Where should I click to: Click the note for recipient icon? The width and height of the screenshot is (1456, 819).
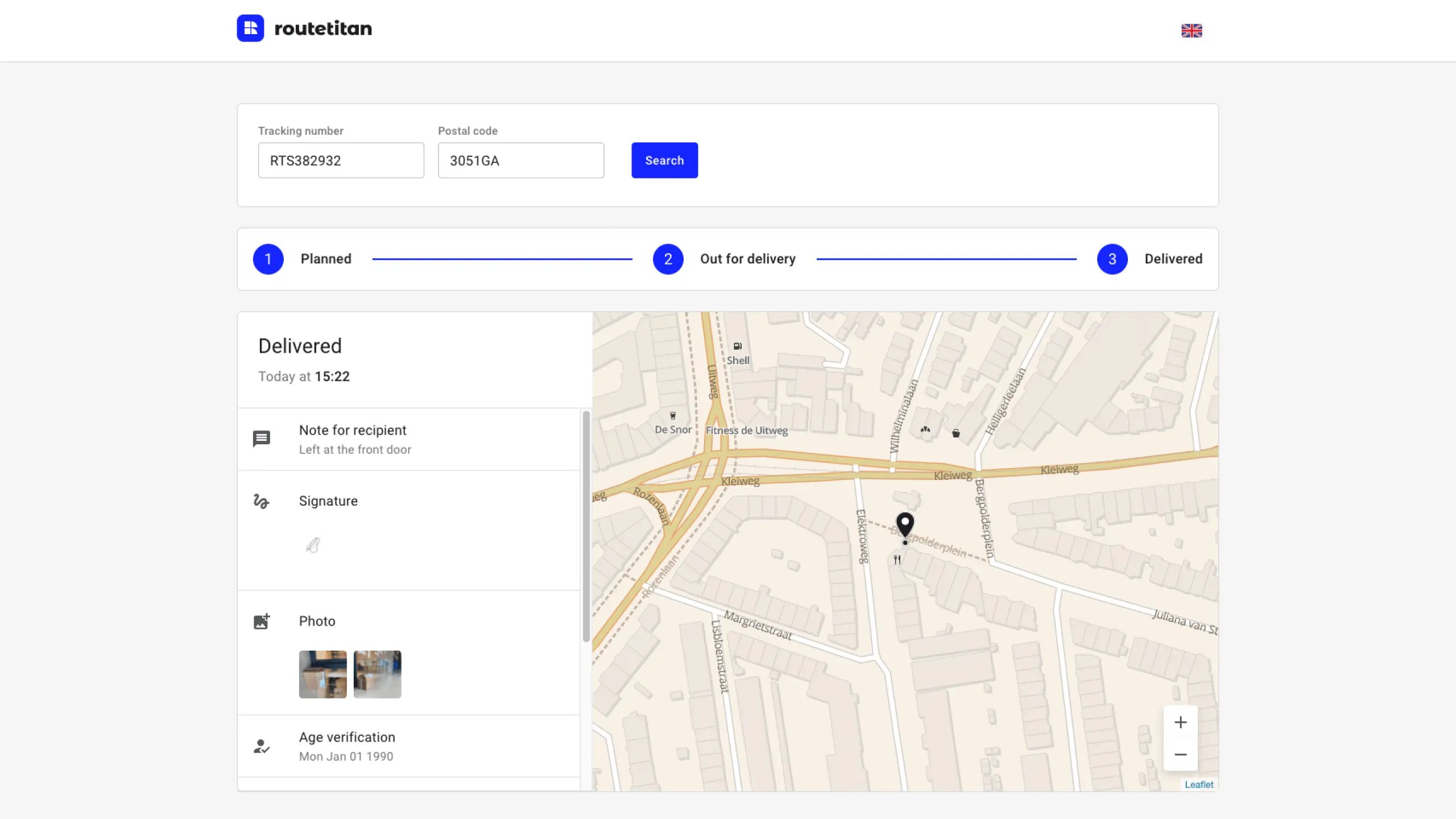[x=261, y=438]
